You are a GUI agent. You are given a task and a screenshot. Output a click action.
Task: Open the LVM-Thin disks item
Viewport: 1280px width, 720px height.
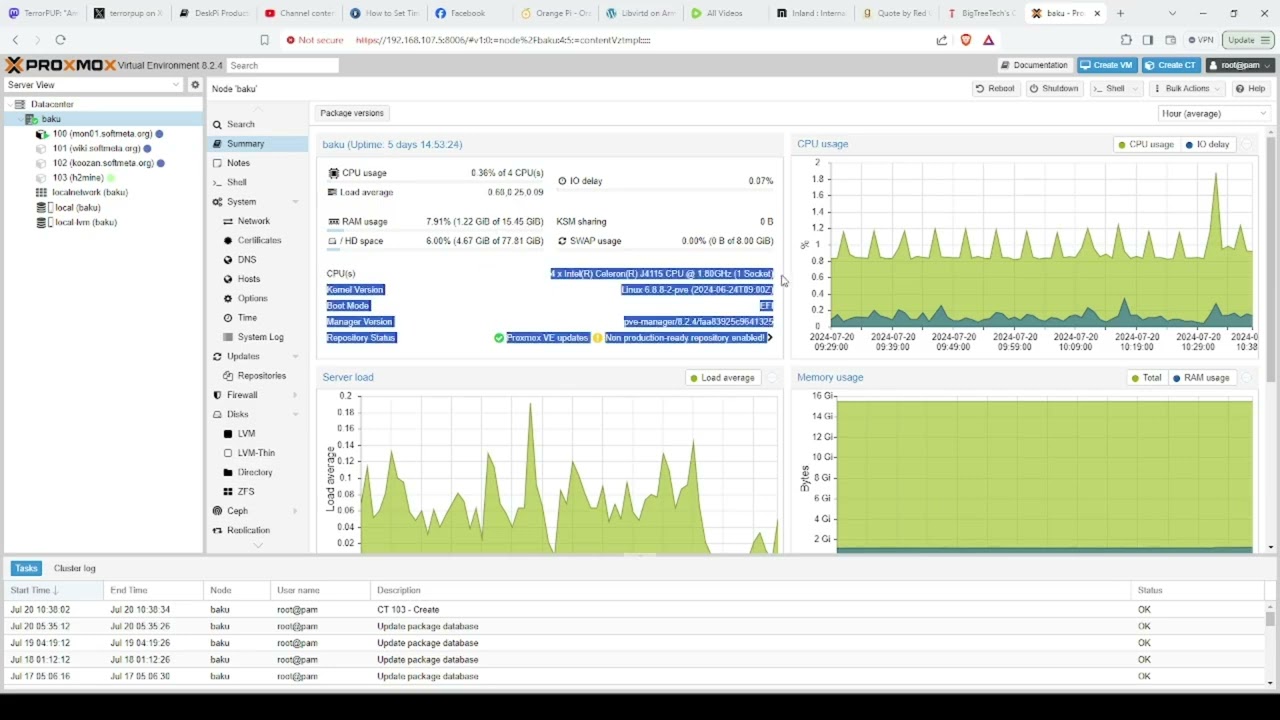coord(258,453)
